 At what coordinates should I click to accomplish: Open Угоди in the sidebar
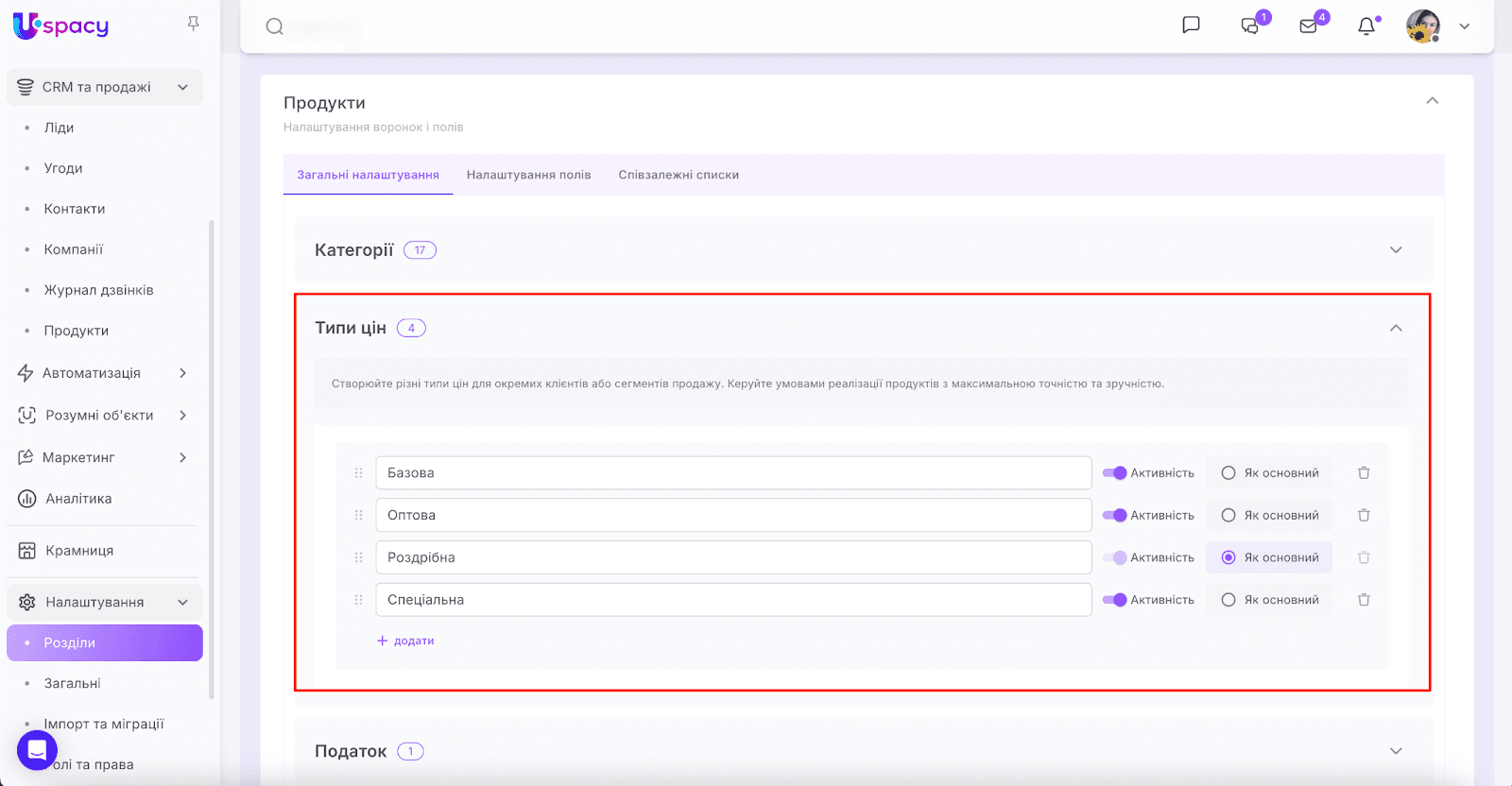(63, 168)
